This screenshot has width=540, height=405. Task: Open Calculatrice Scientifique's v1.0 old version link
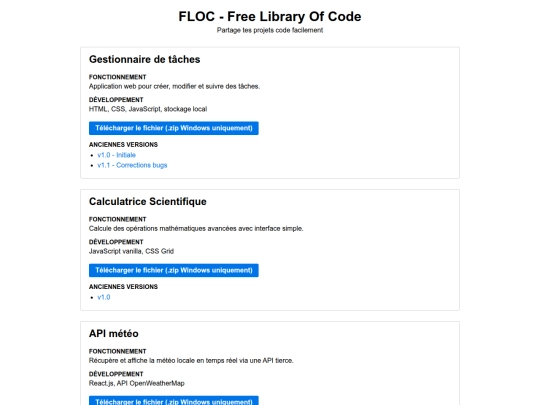pyautogui.click(x=104, y=297)
